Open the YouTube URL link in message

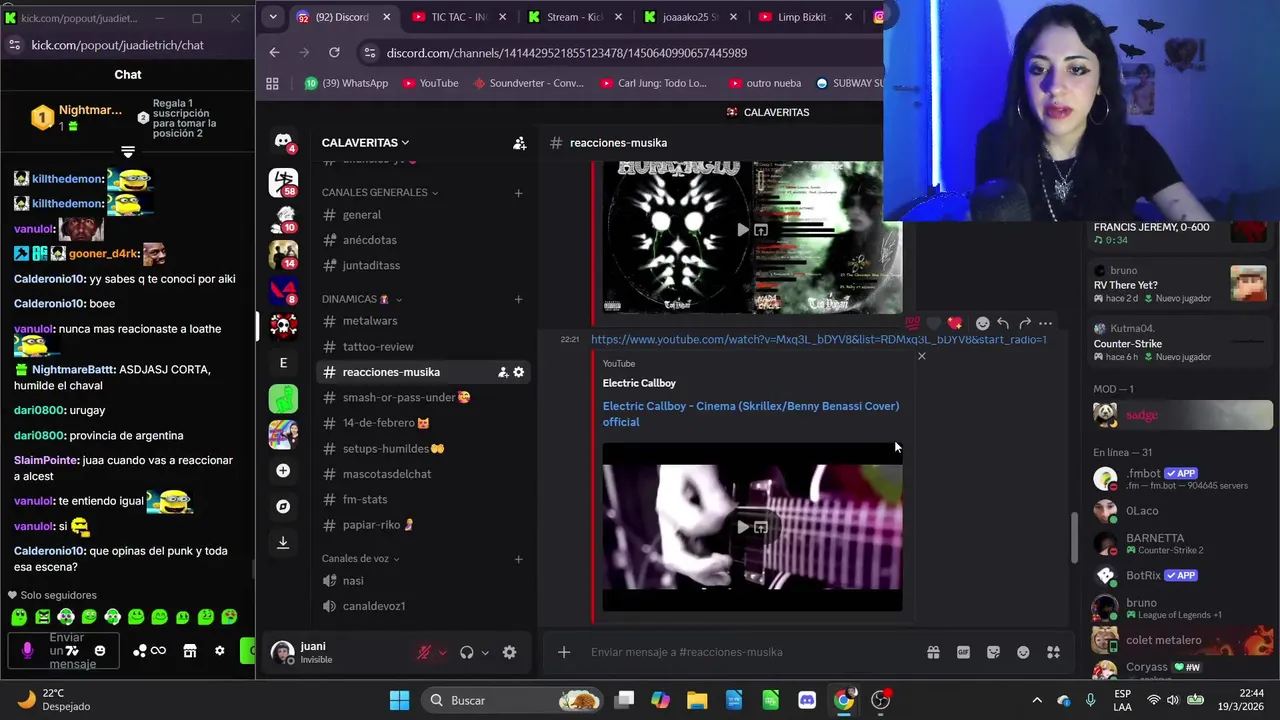pyautogui.click(x=819, y=340)
